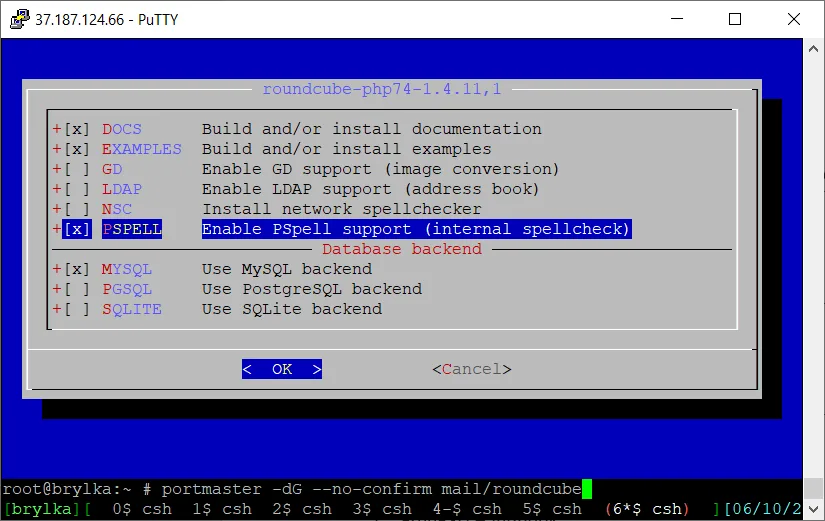
Task: Minimize the PuTTY window
Action: tap(677, 19)
